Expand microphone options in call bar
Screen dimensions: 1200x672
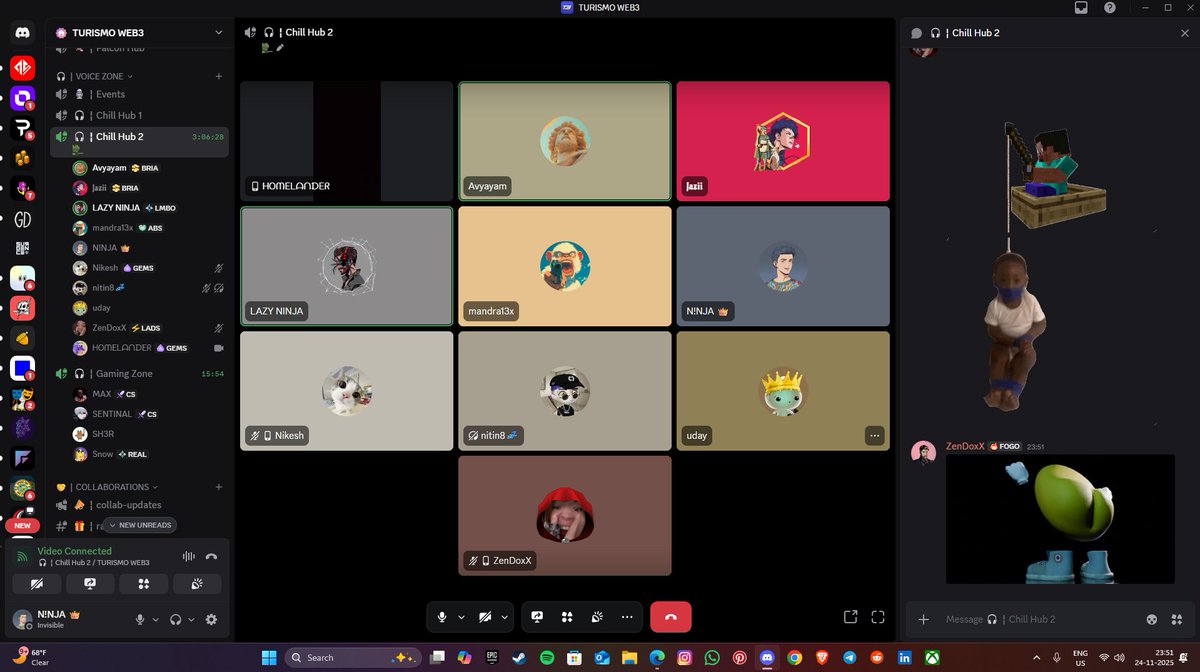point(461,617)
